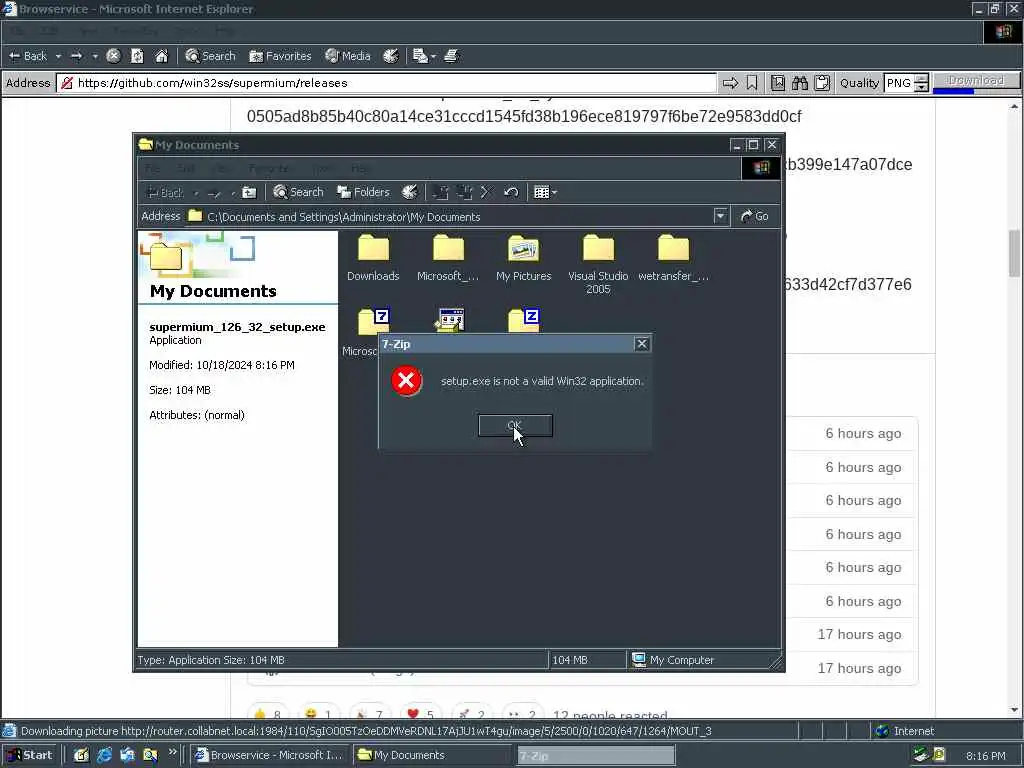Close the 7-Zip error dialog
The height and width of the screenshot is (768, 1024).
pyautogui.click(x=642, y=344)
